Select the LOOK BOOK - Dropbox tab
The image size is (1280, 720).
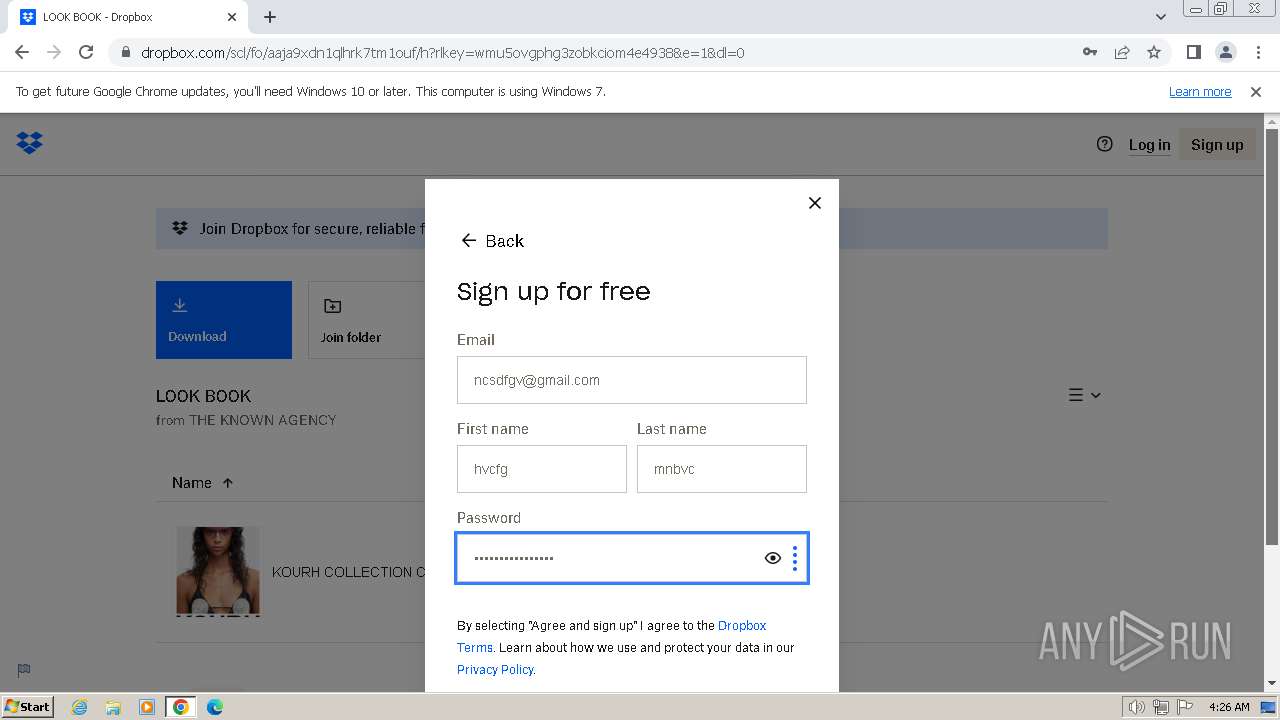point(128,17)
